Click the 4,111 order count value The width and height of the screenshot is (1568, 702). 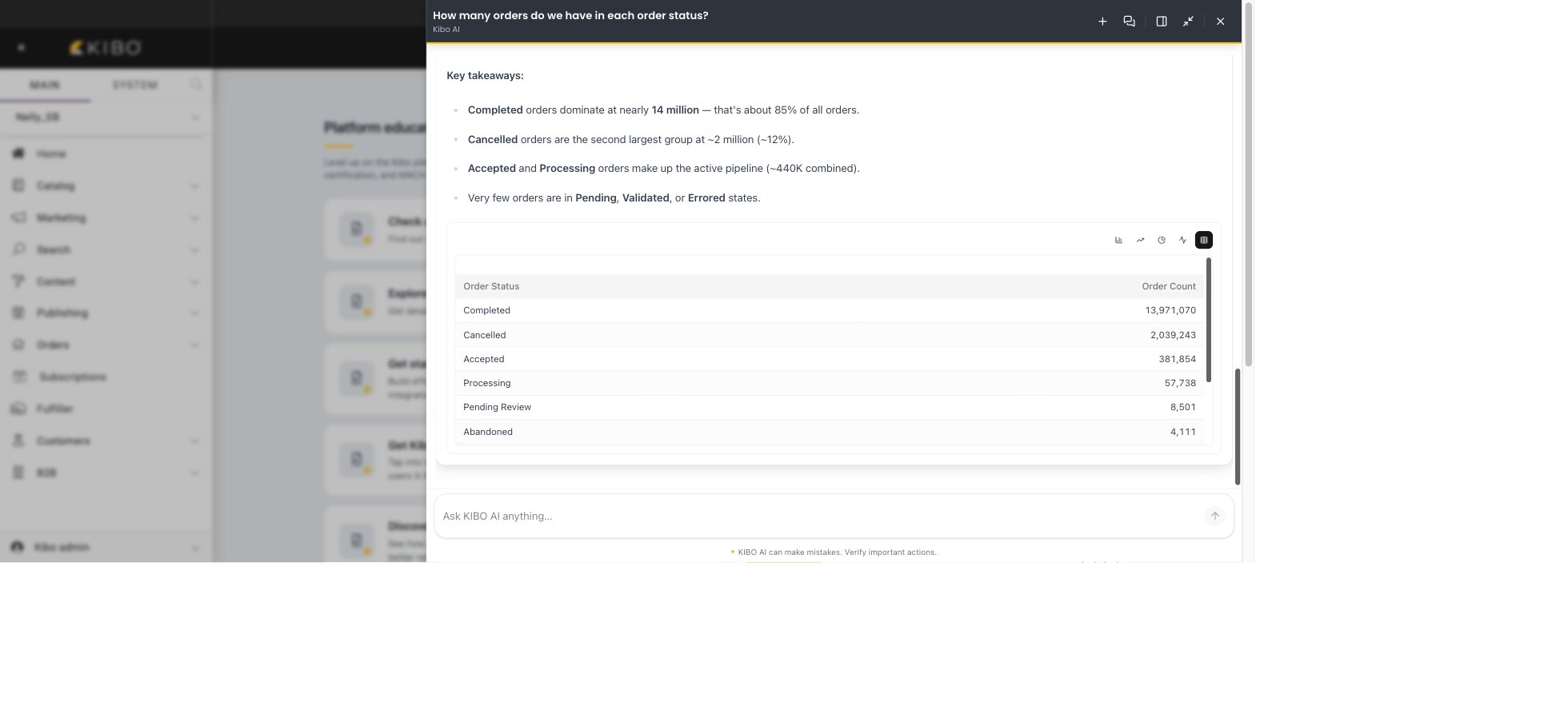click(1182, 432)
